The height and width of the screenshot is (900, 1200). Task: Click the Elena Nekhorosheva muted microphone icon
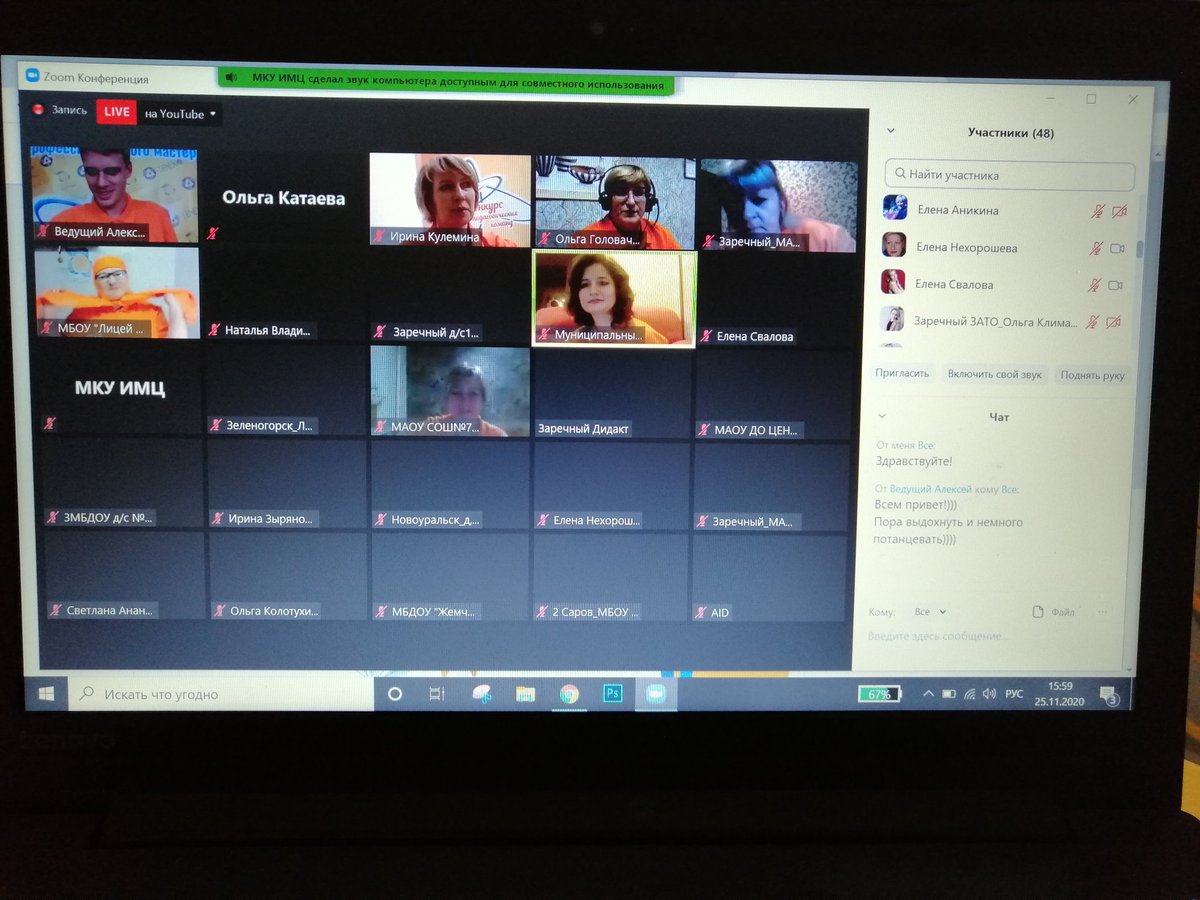coord(1096,248)
